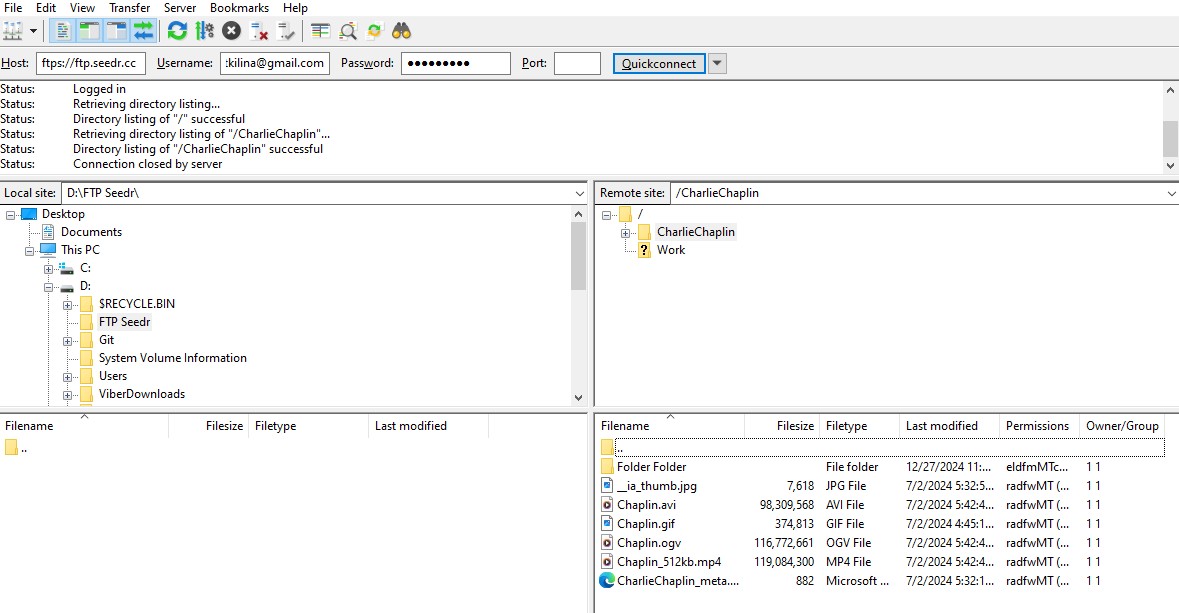Open the Transfer menu
1179x613 pixels.
coord(129,8)
